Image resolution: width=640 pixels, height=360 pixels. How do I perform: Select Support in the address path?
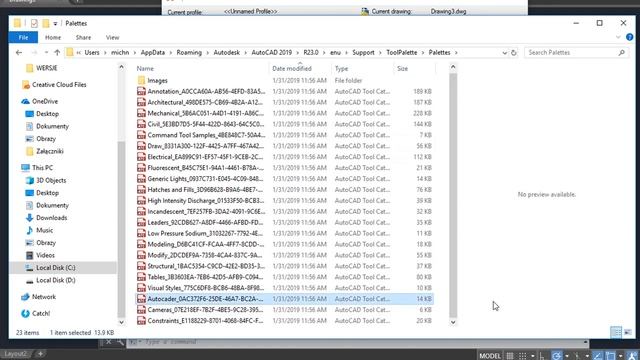(363, 53)
